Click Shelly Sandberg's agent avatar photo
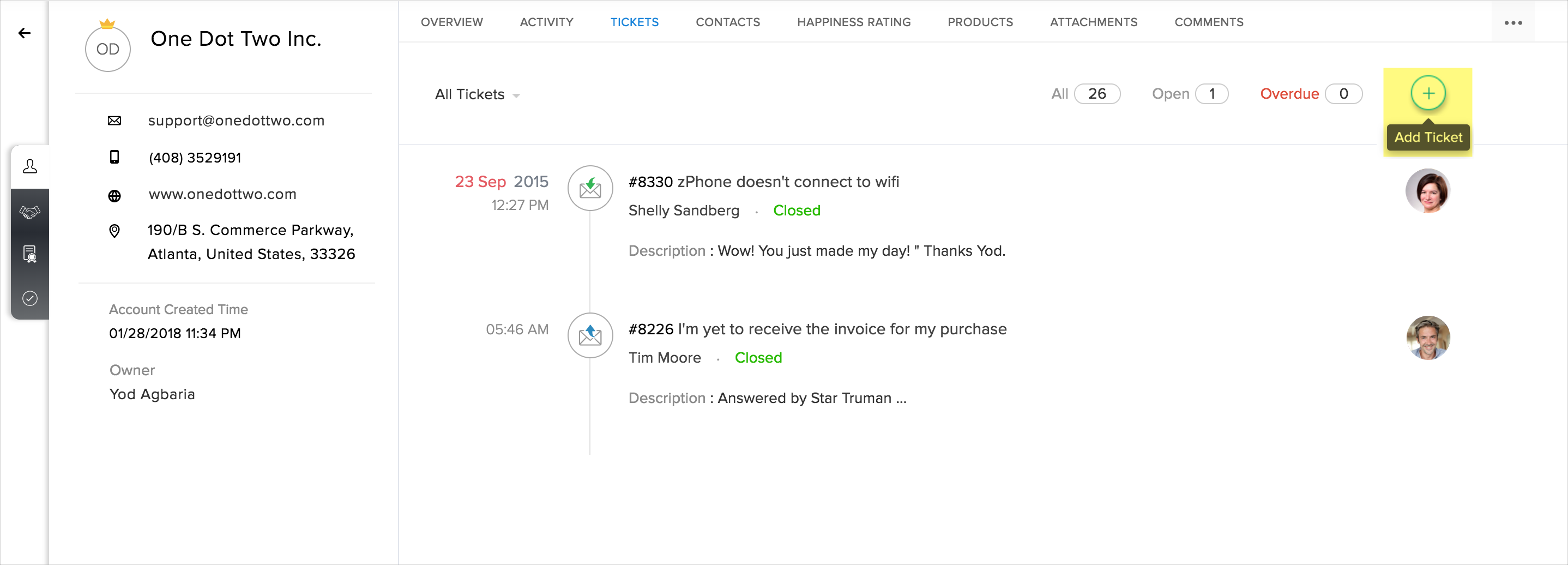 1427,190
